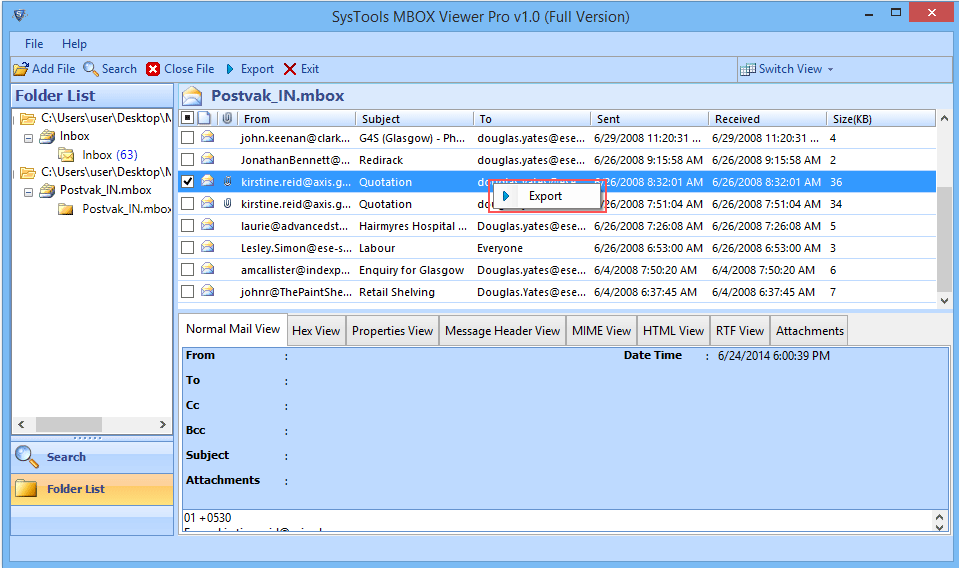Click the blue Export arrow toolbar icon

(230, 69)
